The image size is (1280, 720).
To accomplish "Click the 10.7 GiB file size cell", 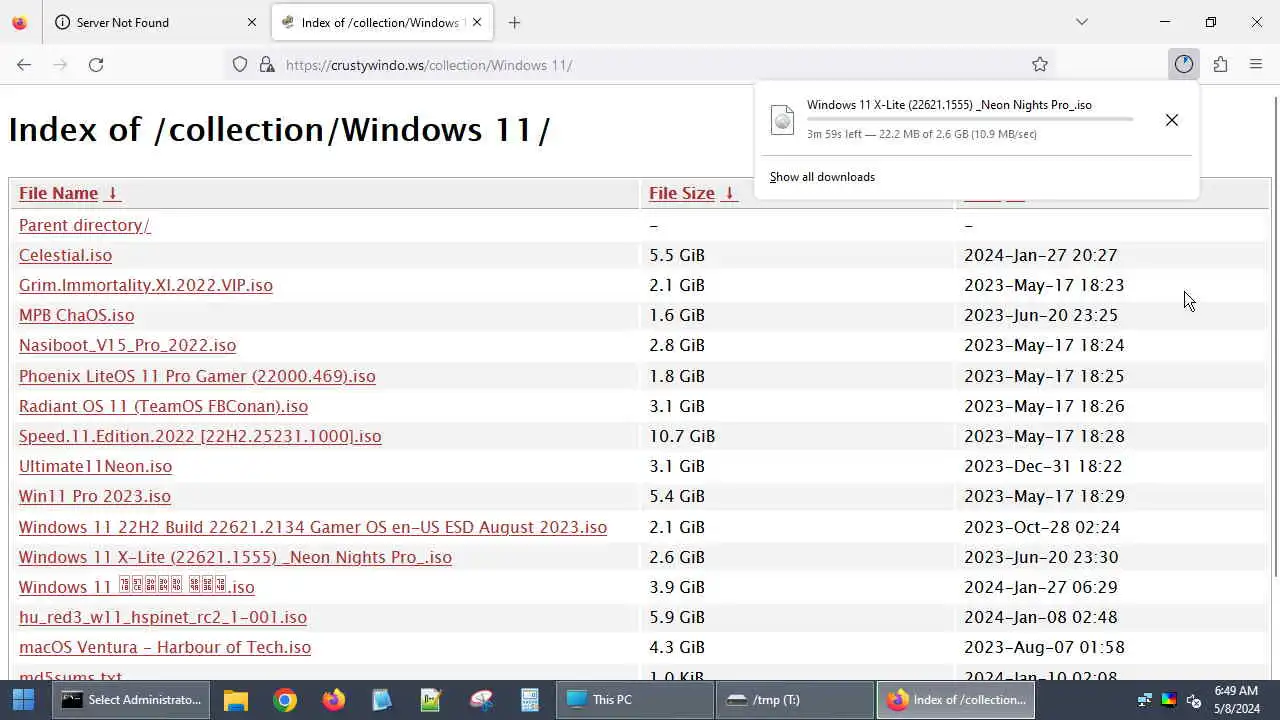I will click(682, 436).
